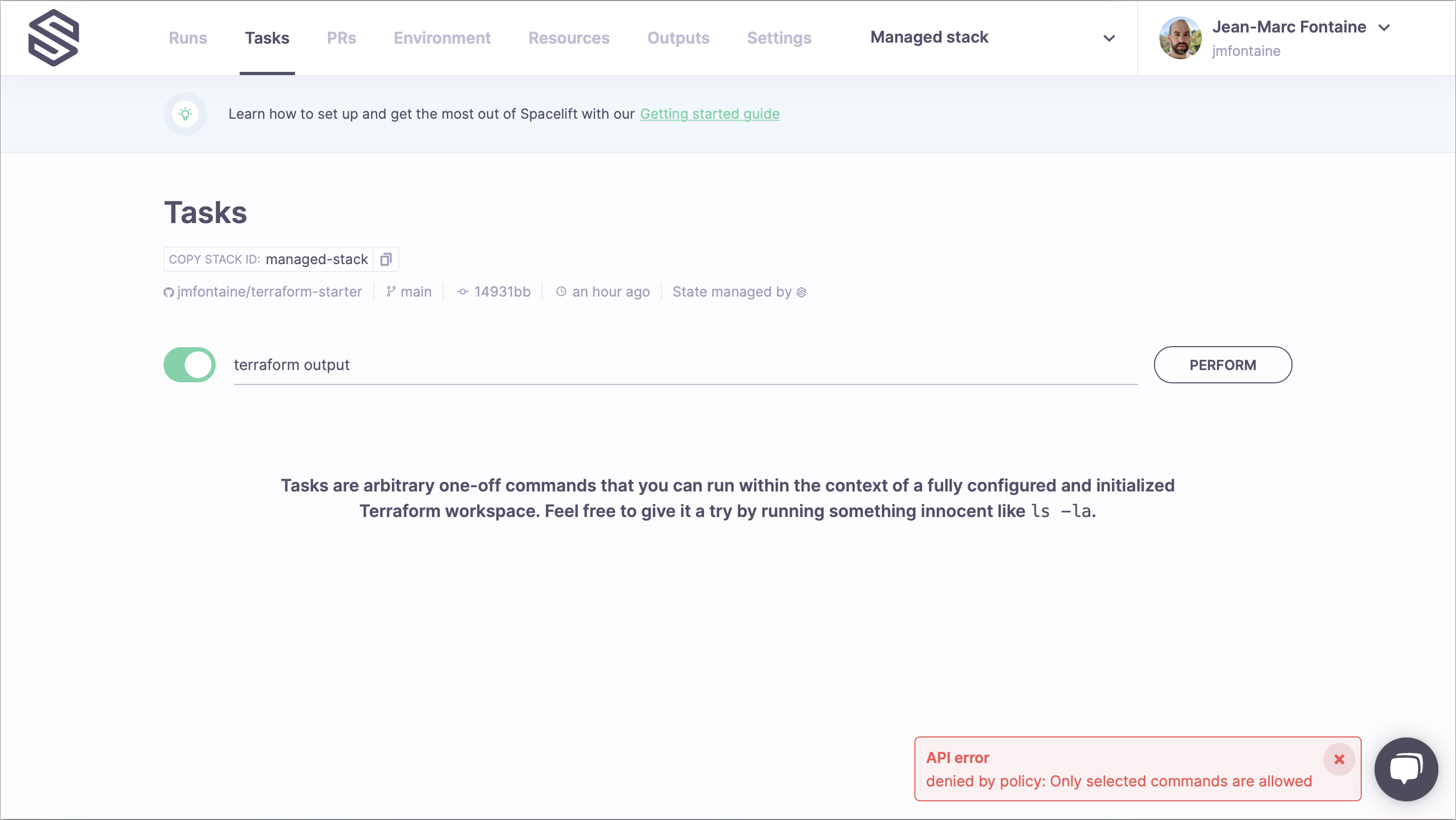Screen dimensions: 1456x820
Task: Click the GitHub icon beside repository name
Action: [168, 292]
